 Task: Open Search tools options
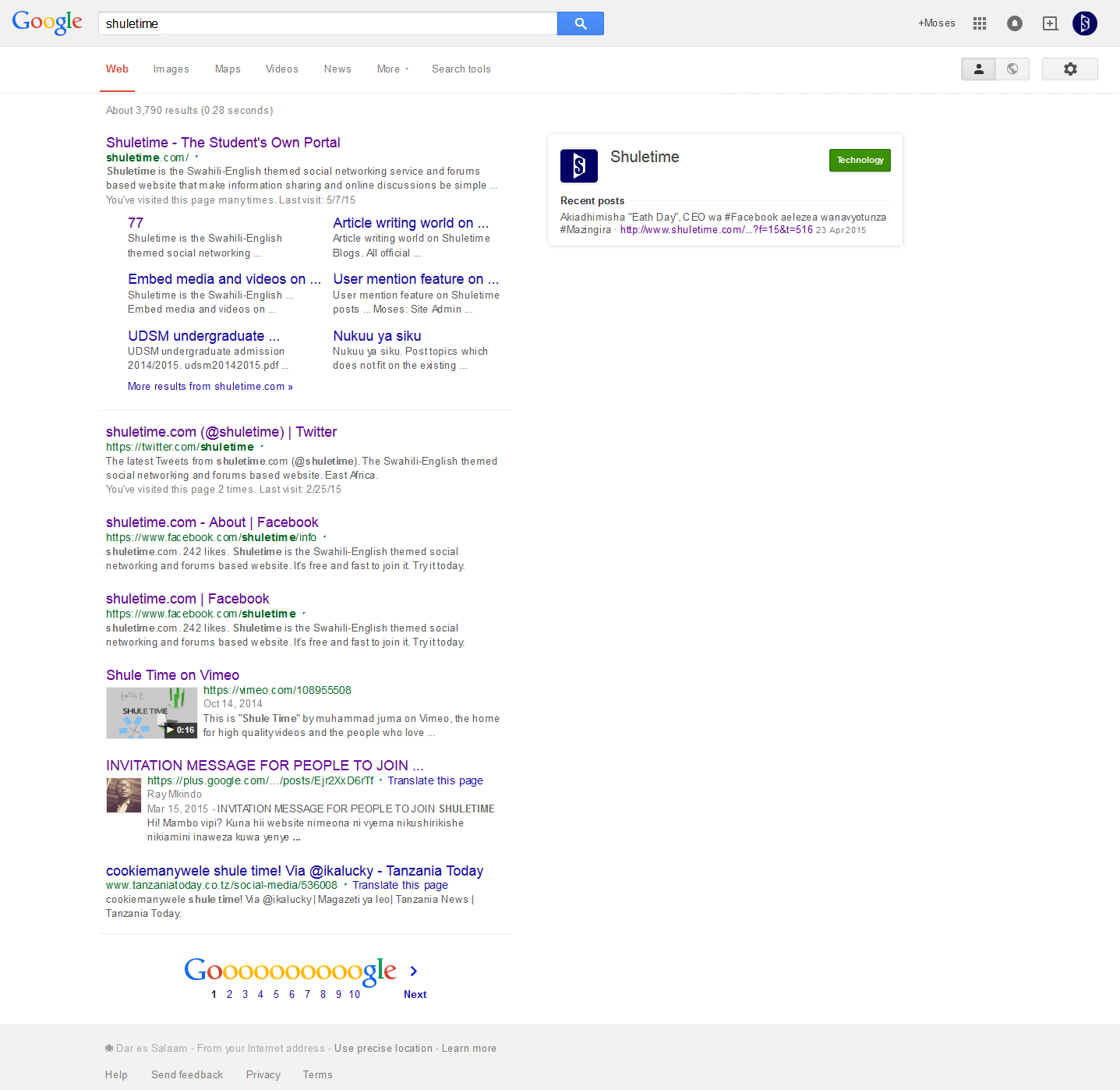pyautogui.click(x=461, y=69)
